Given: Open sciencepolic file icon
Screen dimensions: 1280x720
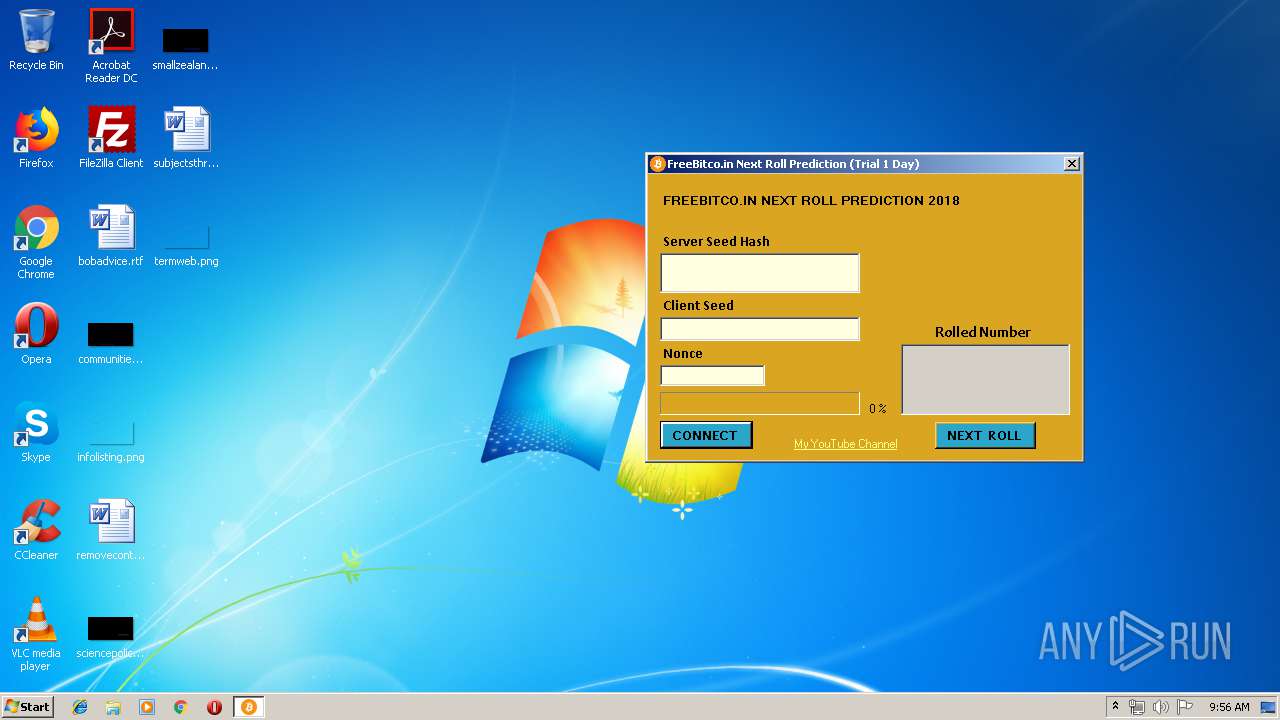Looking at the screenshot, I should tap(111, 636).
